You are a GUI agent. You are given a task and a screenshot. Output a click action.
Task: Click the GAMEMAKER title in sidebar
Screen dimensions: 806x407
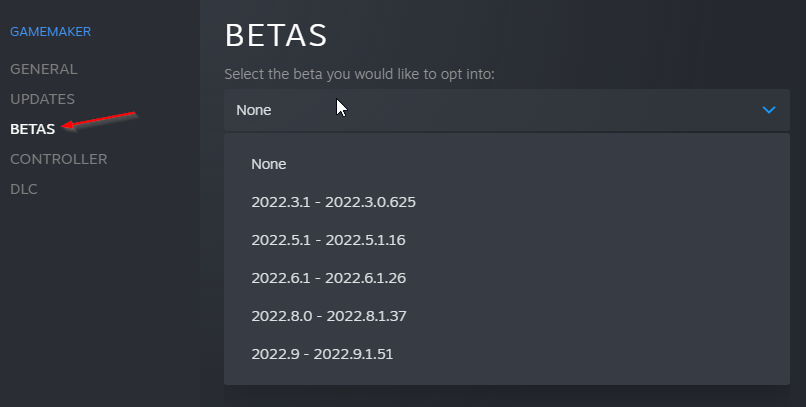[x=50, y=32]
